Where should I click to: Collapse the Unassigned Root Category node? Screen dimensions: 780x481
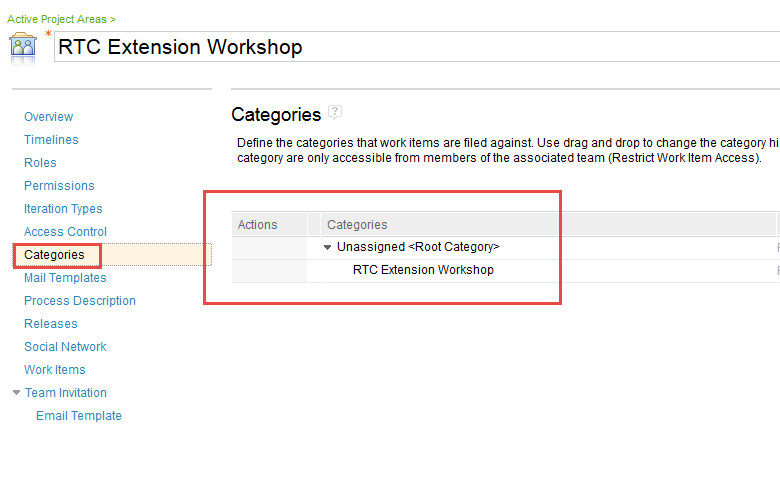[327, 247]
